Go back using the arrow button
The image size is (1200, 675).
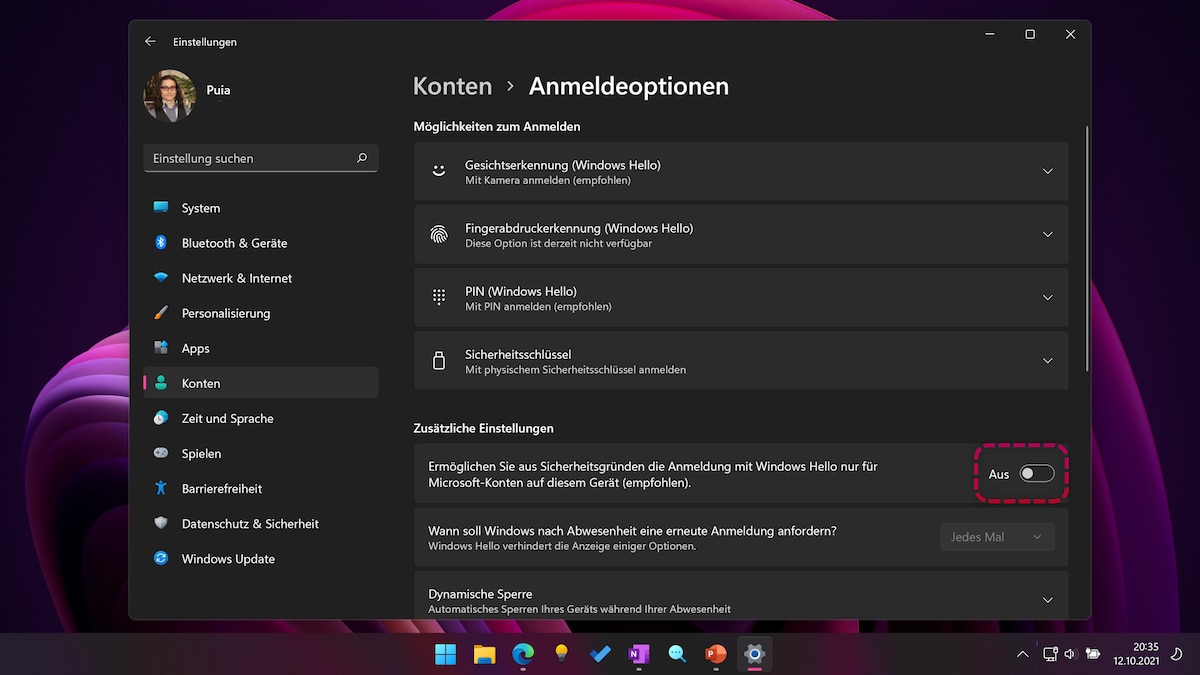point(150,41)
